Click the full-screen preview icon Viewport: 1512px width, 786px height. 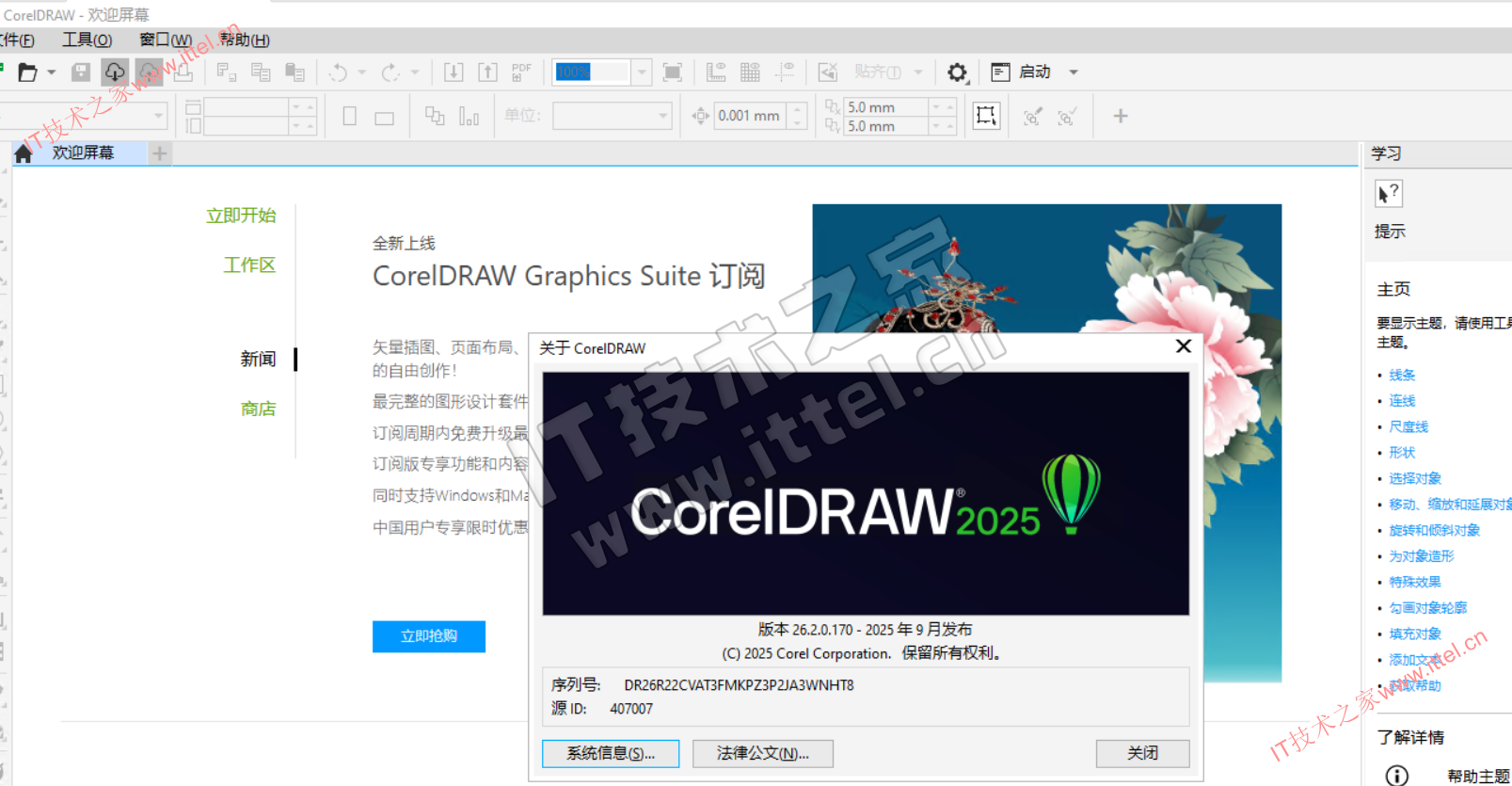pyautogui.click(x=673, y=72)
